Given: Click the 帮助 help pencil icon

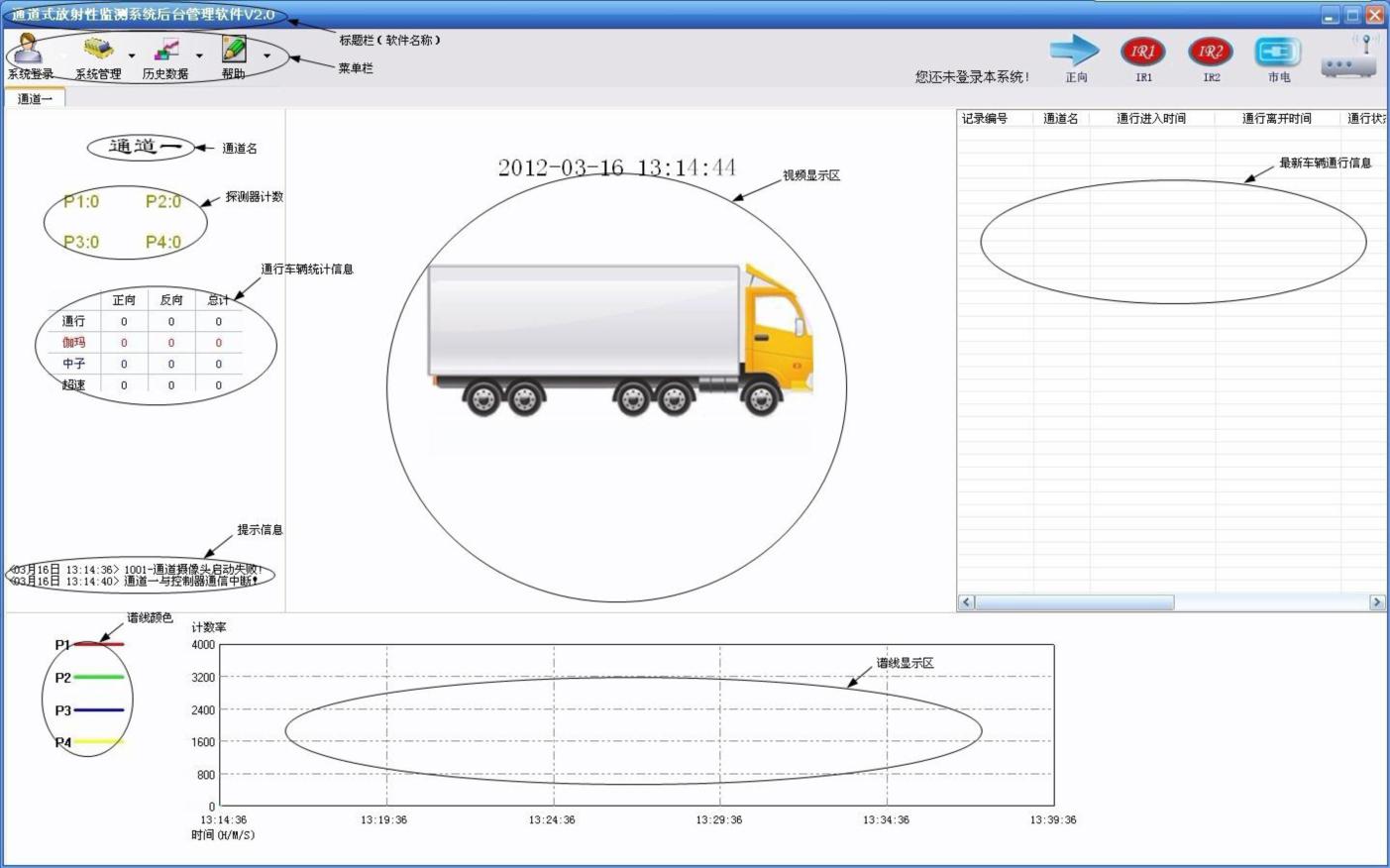Looking at the screenshot, I should coord(234,50).
